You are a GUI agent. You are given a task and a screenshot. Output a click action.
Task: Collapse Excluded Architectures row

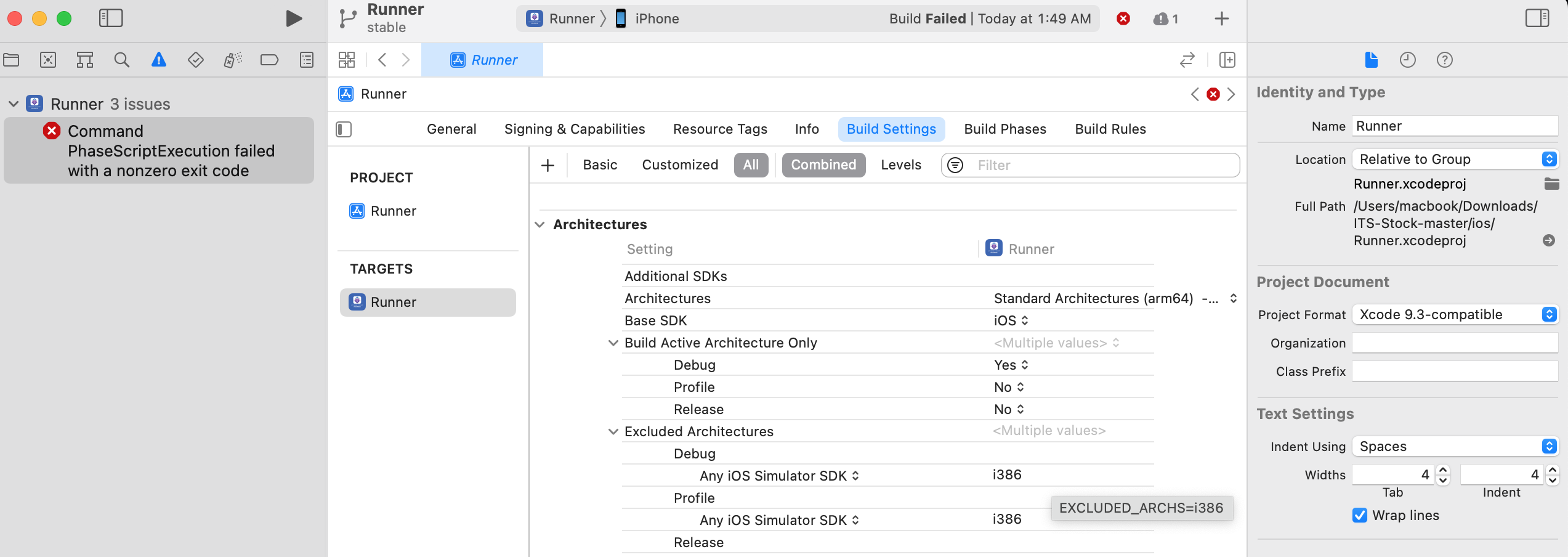tap(613, 431)
